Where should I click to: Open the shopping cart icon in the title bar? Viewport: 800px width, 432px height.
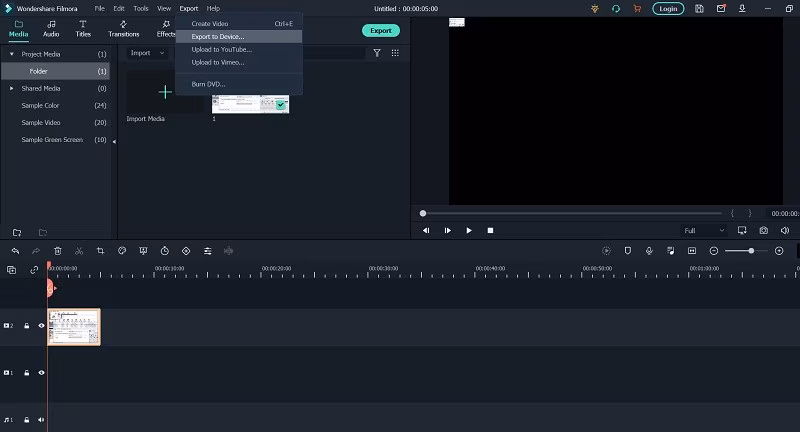(637, 9)
